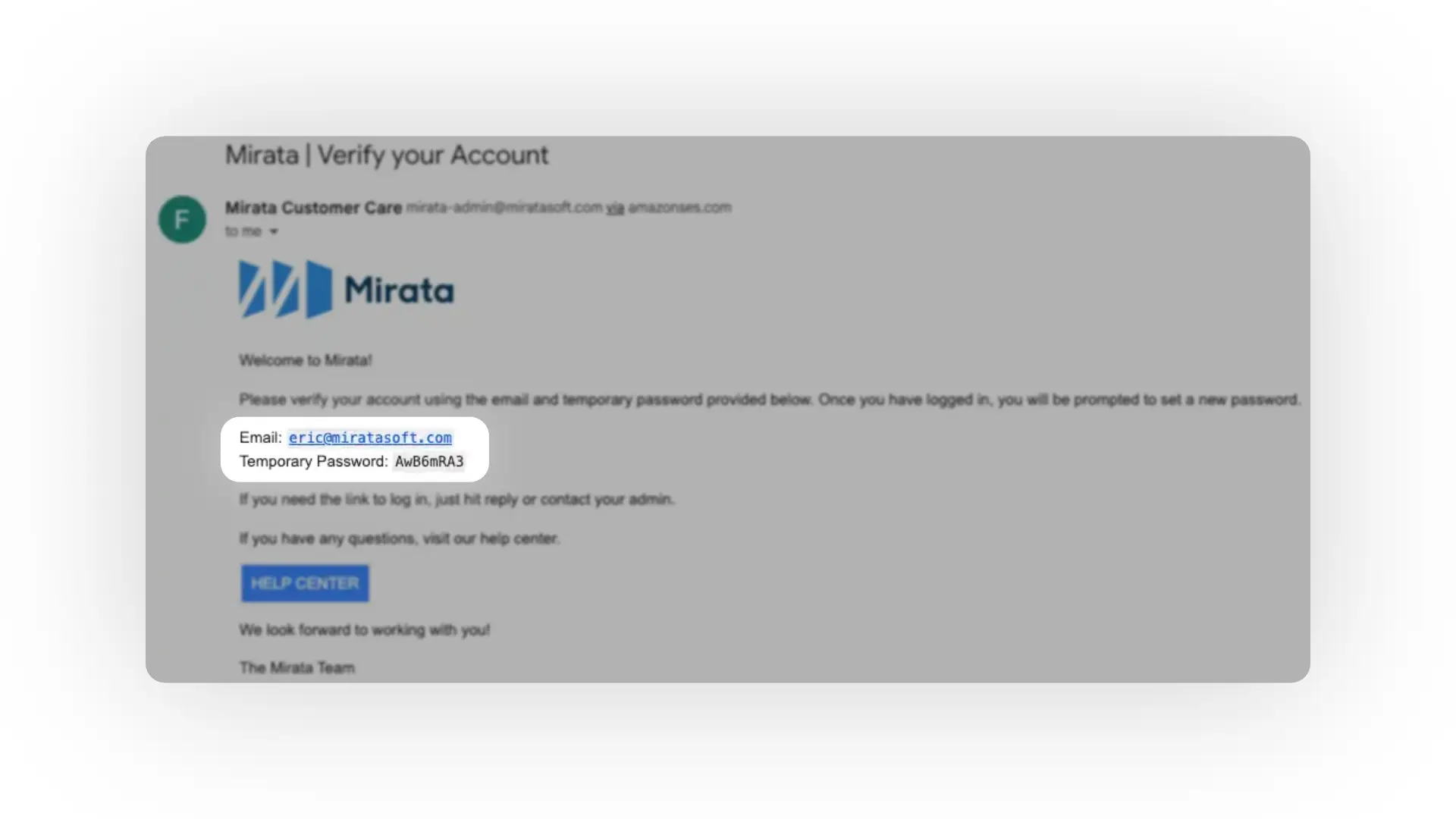This screenshot has width=1456, height=819.
Task: Click the "hit reply or contact your admin" line
Action: [x=456, y=499]
